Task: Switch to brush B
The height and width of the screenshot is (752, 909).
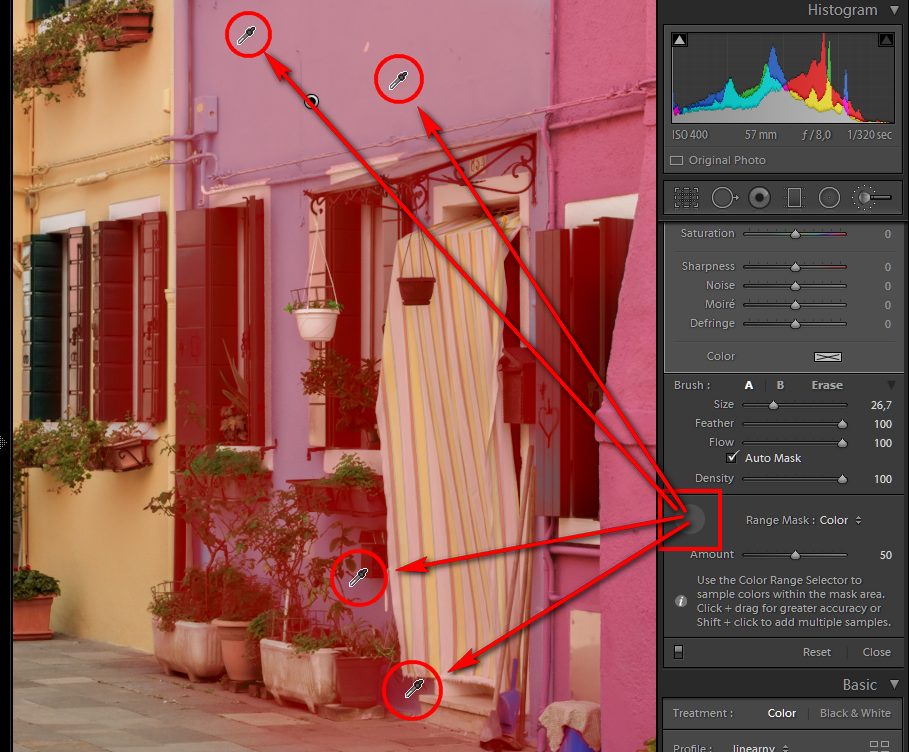Action: (x=780, y=385)
